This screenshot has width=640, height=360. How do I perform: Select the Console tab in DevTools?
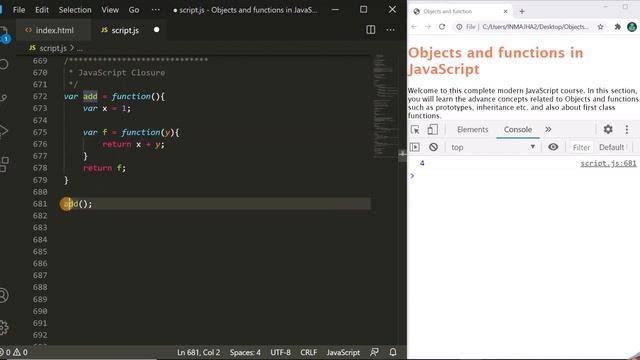point(518,129)
